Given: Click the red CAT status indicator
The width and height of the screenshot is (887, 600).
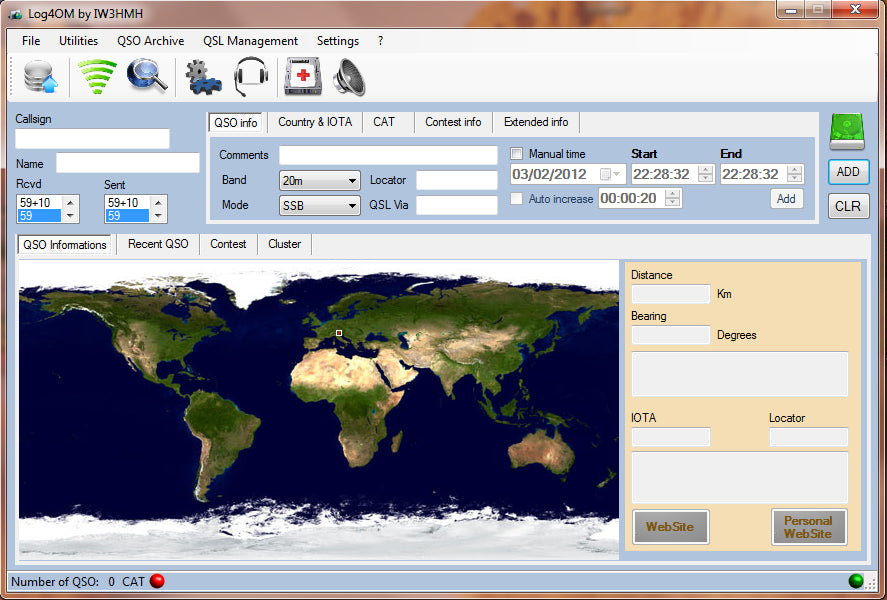Looking at the screenshot, I should click(x=156, y=579).
